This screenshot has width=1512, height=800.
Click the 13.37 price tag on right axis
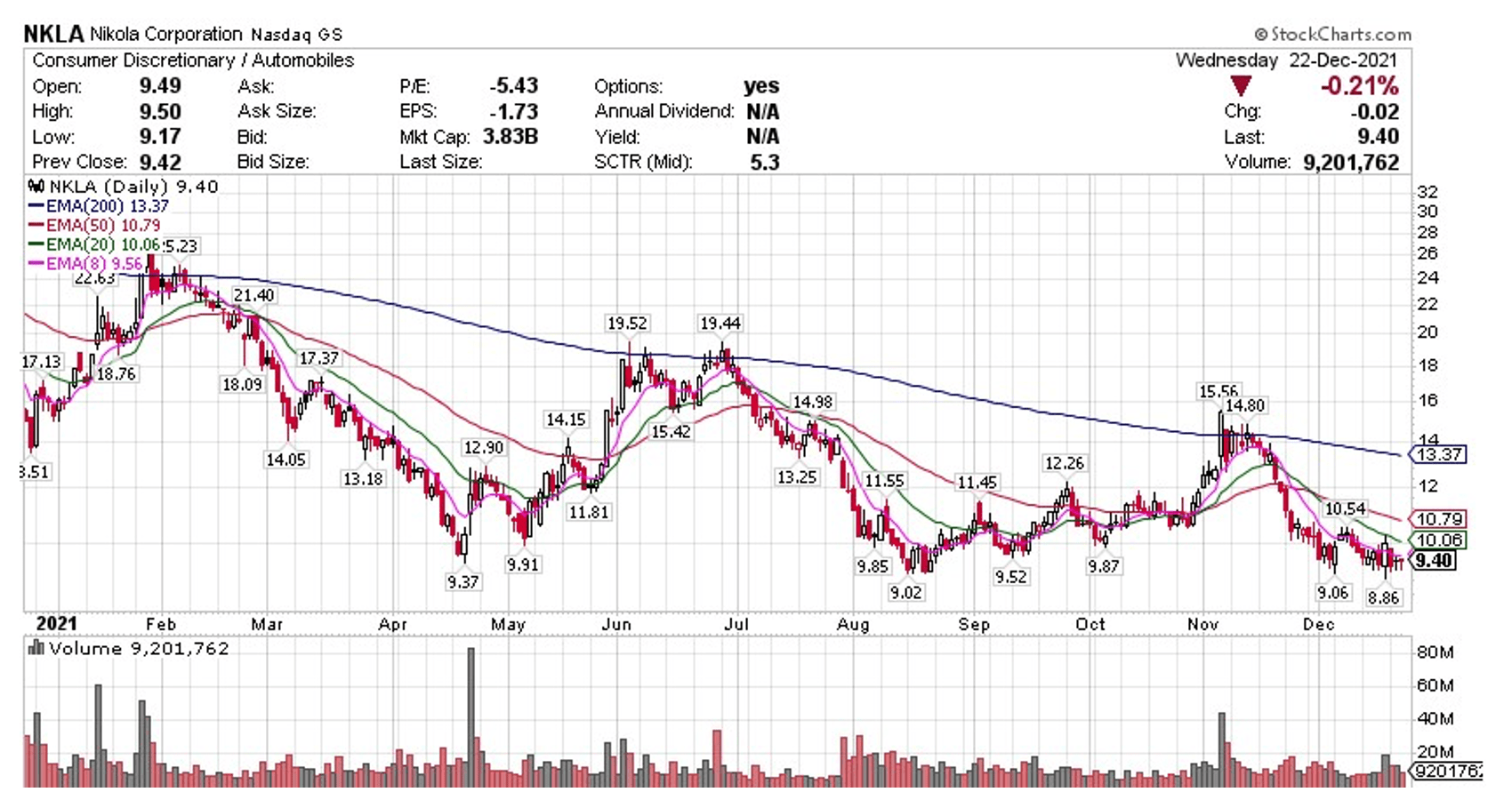pos(1440,455)
